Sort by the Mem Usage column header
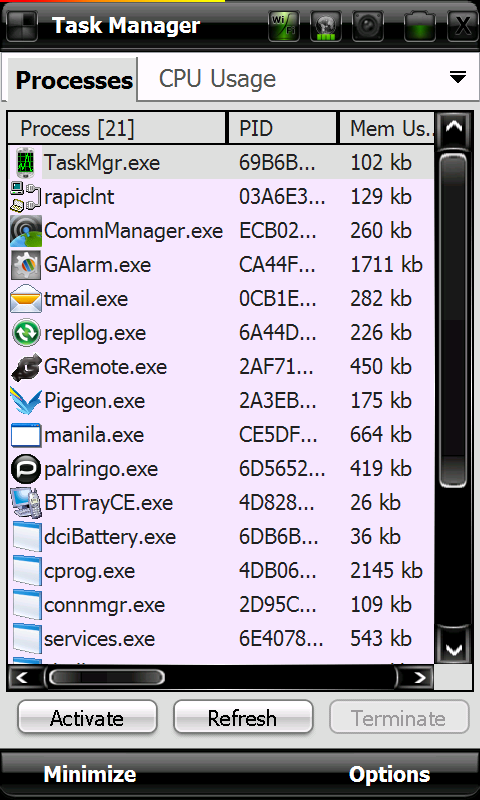Viewport: 480px width, 800px height. tap(387, 129)
